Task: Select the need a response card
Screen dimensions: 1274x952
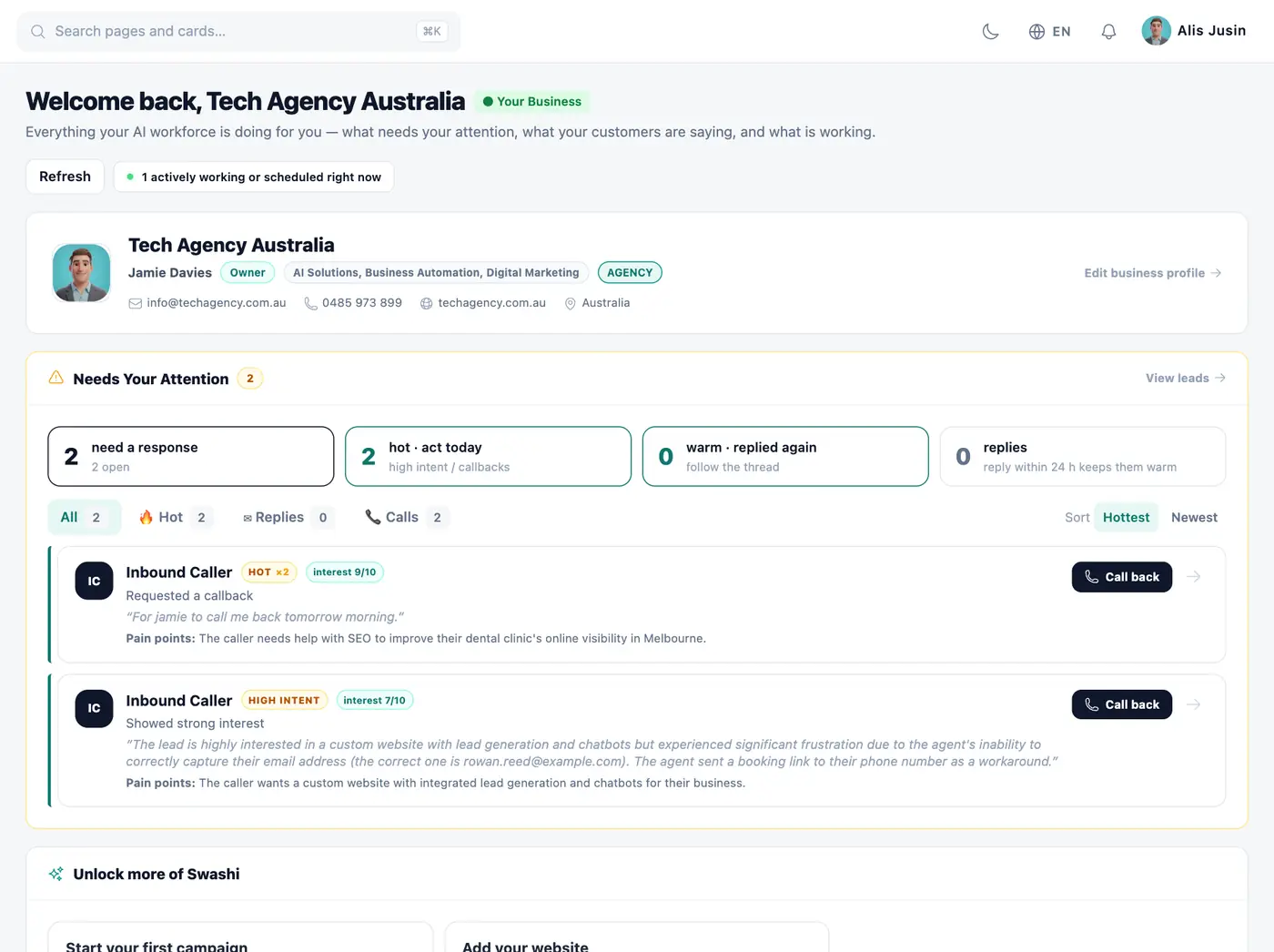Action: click(x=191, y=456)
